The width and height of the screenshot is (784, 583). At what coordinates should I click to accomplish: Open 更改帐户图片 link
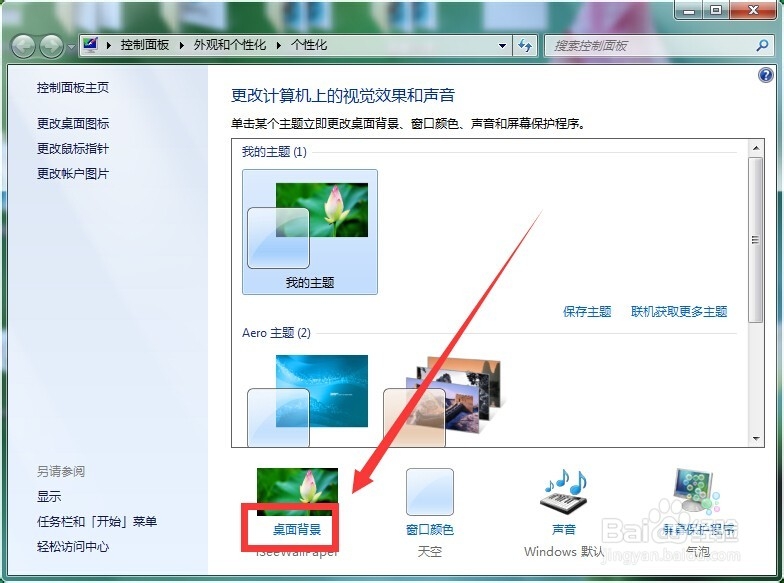[73, 174]
